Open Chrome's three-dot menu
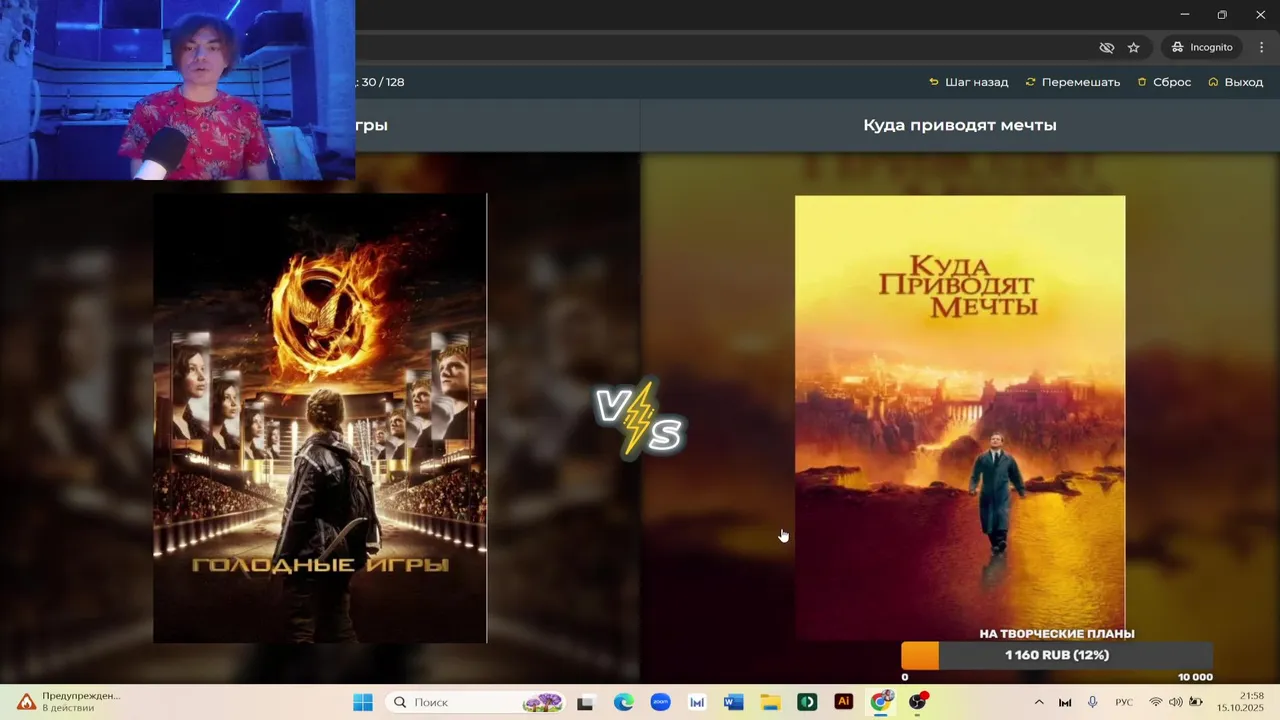Viewport: 1280px width, 720px height. (1261, 47)
